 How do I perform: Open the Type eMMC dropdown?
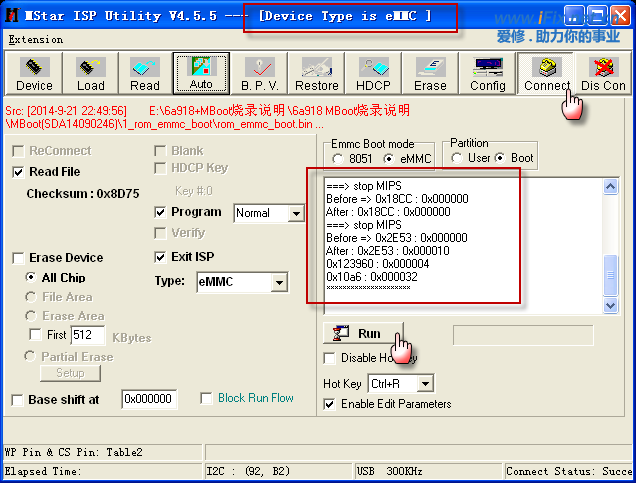point(279,283)
